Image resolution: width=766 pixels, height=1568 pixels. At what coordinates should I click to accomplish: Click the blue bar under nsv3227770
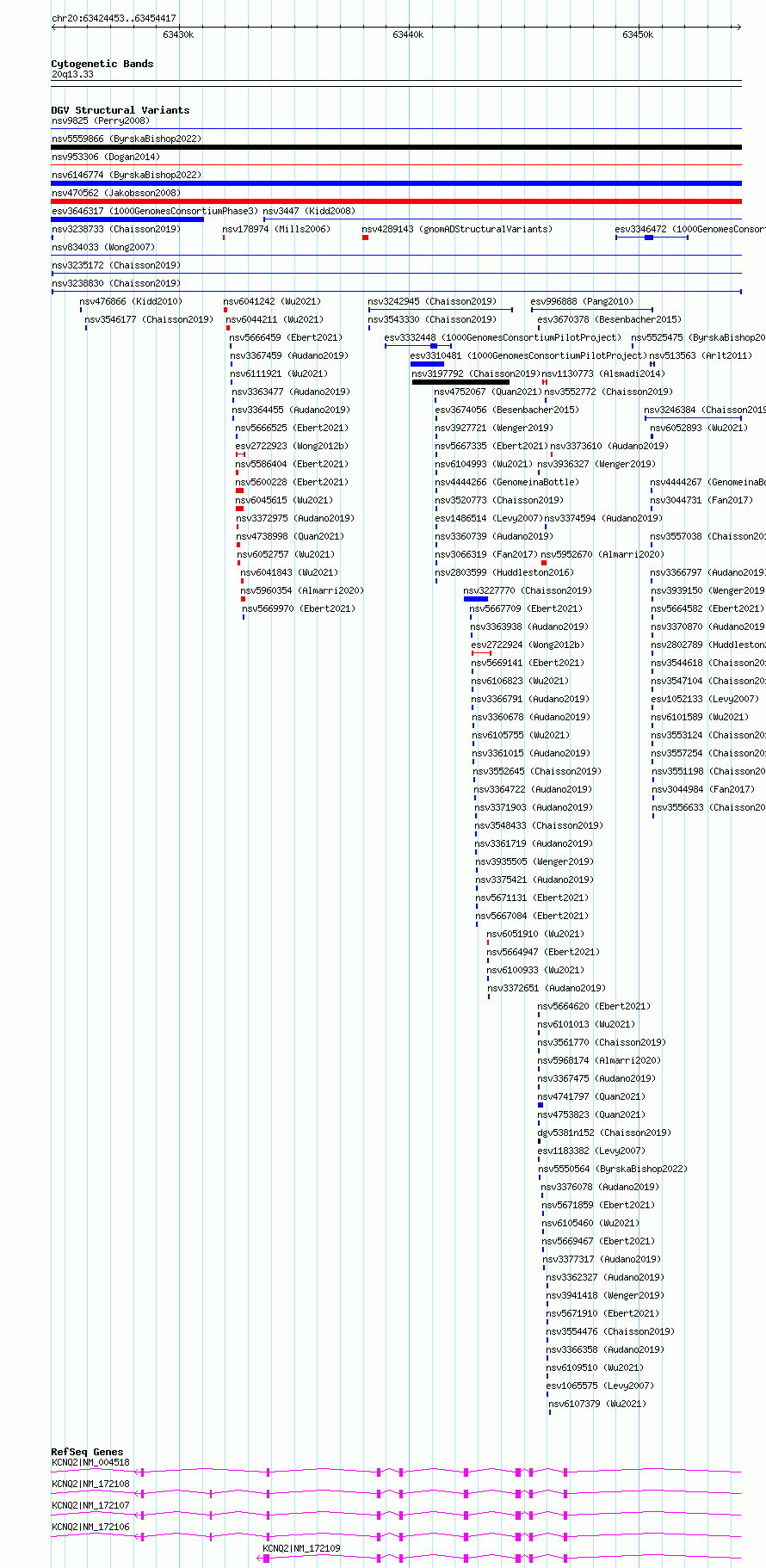pyautogui.click(x=476, y=599)
